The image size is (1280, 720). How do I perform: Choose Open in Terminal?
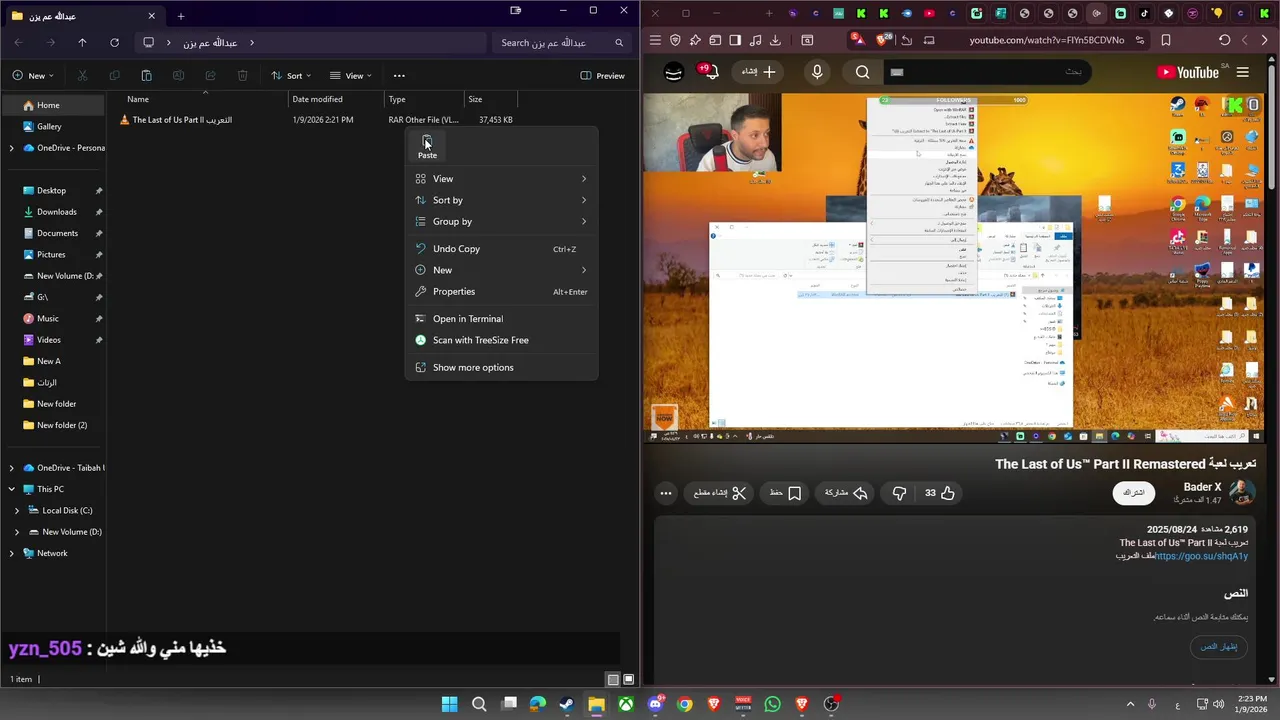click(x=501, y=319)
